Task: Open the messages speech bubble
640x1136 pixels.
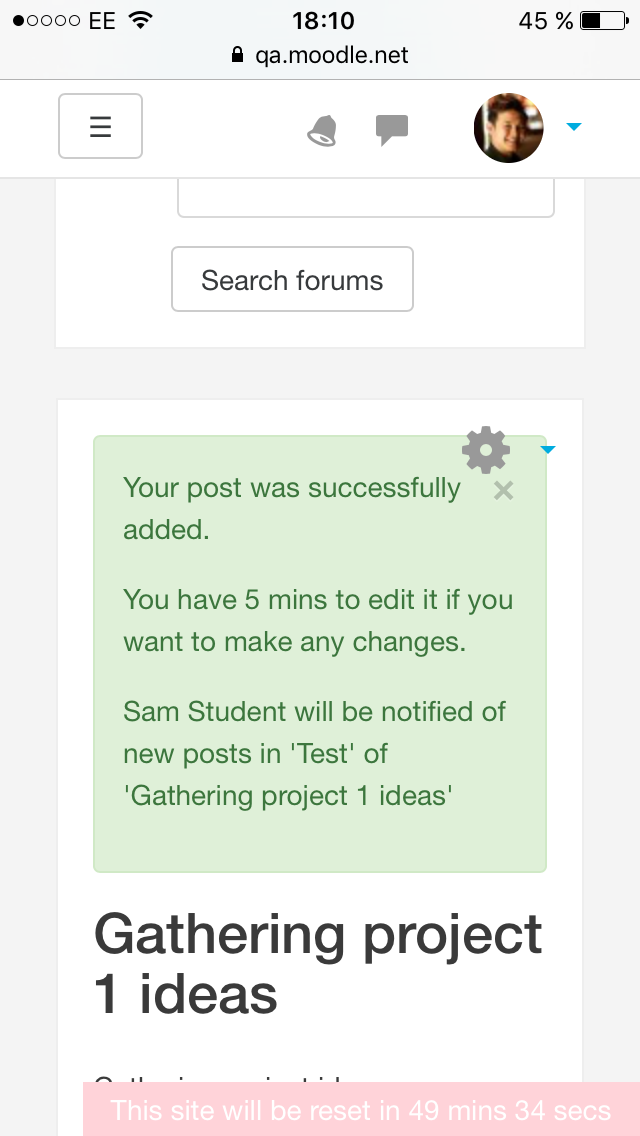Action: tap(391, 130)
